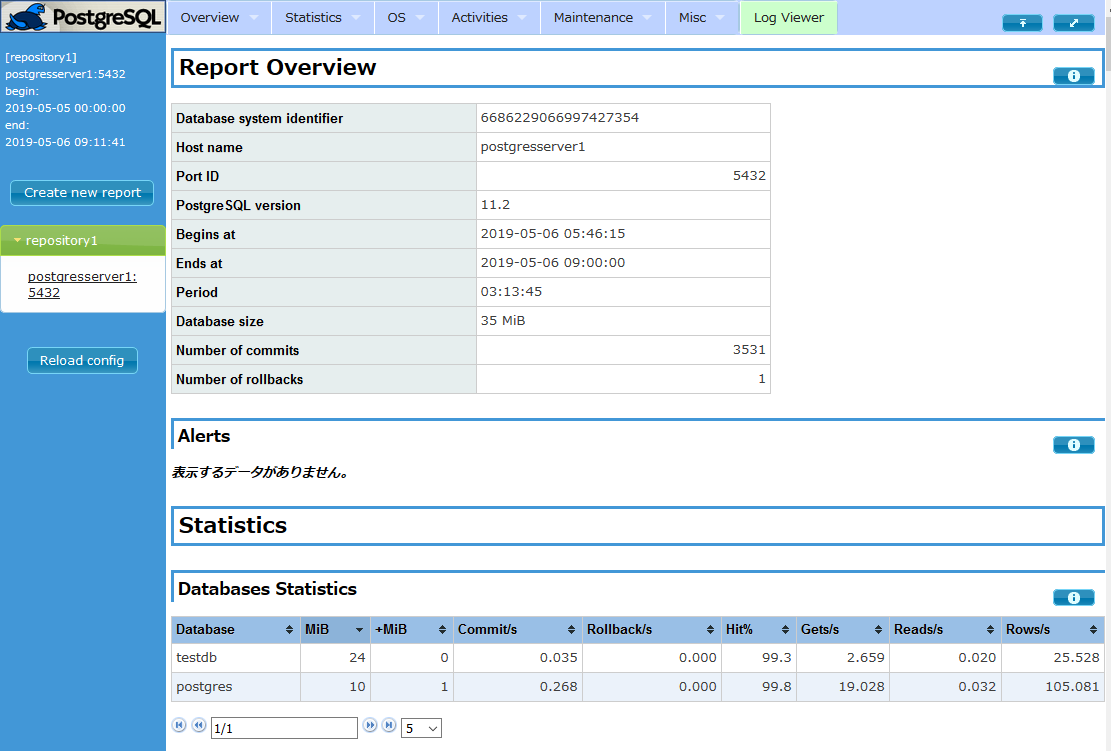Toggle sorting on the Commit/s column

click(515, 629)
